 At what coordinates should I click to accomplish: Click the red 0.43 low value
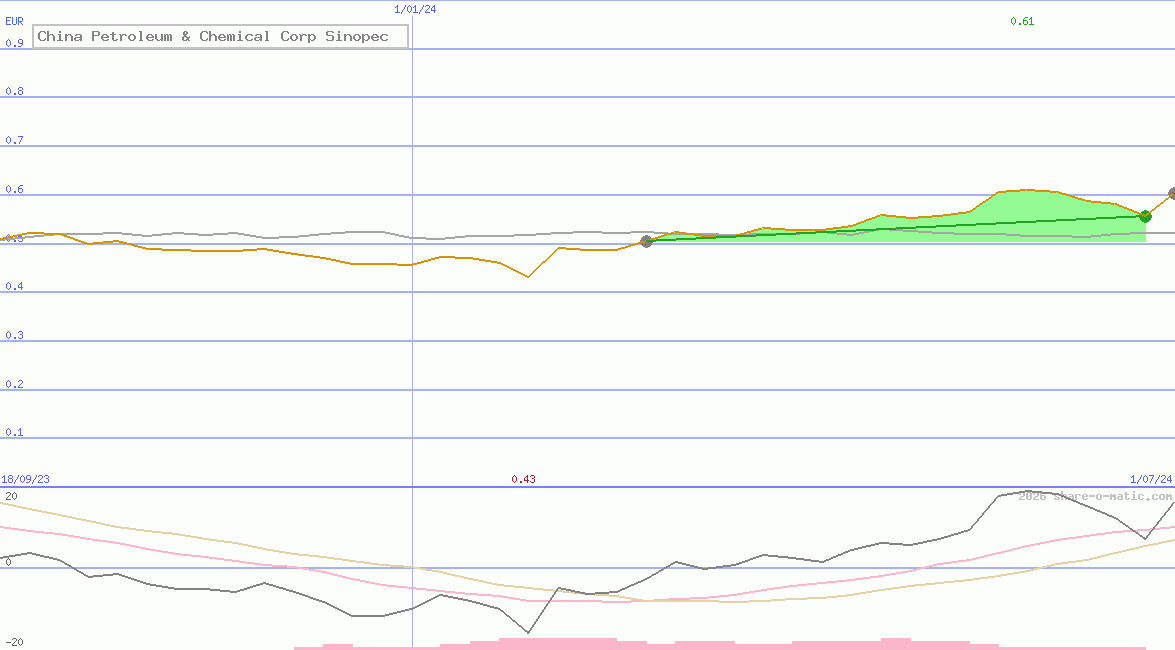pos(523,479)
